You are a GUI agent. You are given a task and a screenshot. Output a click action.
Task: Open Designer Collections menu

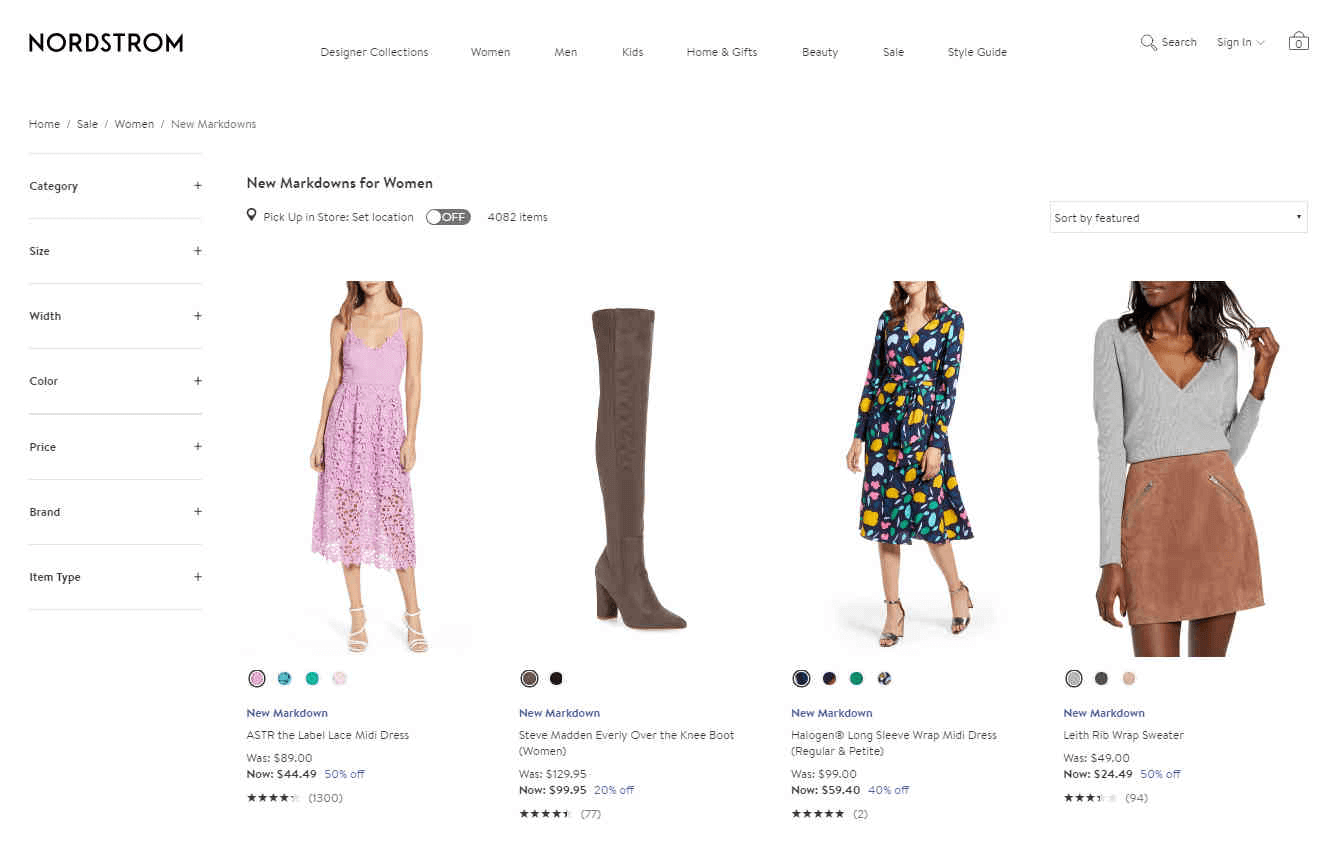[374, 52]
